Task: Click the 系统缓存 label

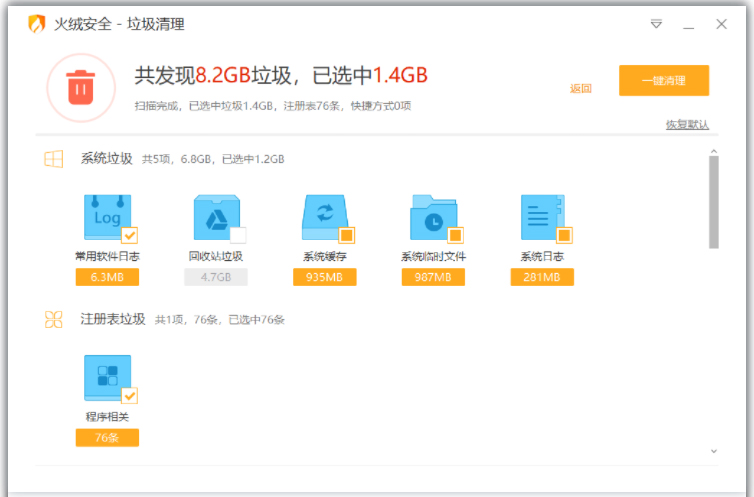Action: (x=325, y=256)
